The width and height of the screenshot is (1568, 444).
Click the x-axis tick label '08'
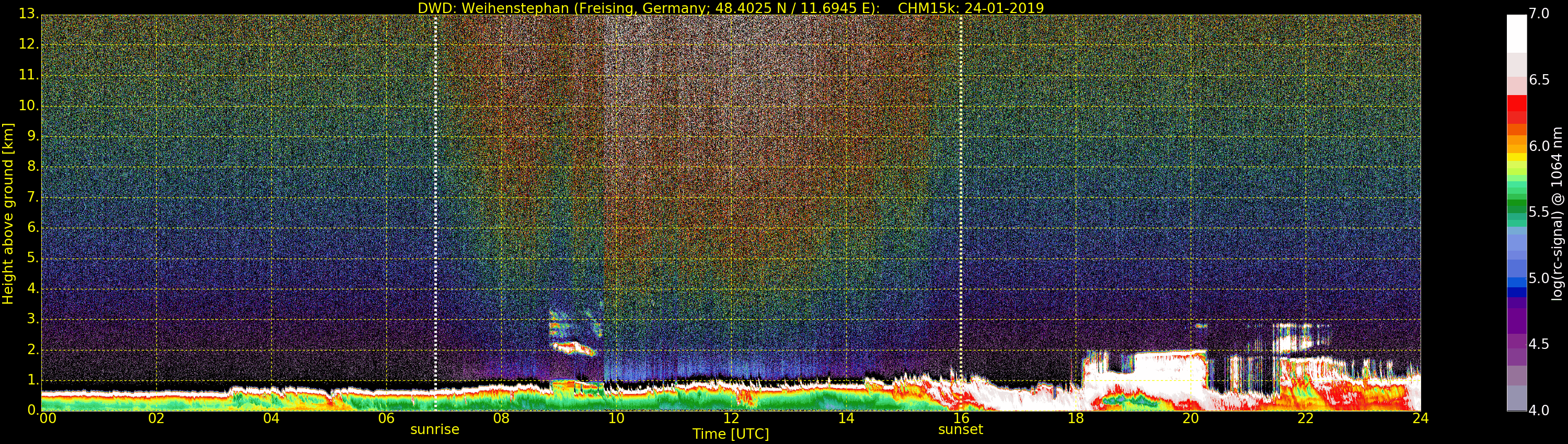coord(501,418)
